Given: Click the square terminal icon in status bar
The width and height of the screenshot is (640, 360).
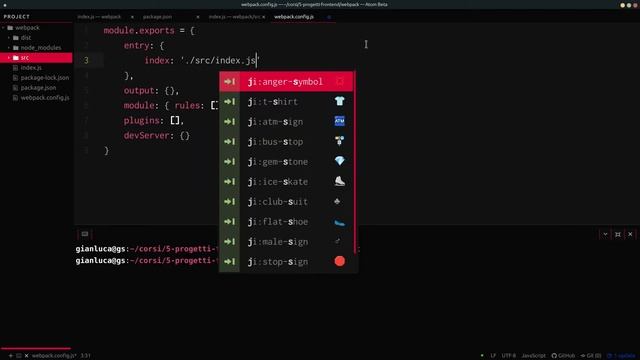Looking at the screenshot, I should point(19,356).
